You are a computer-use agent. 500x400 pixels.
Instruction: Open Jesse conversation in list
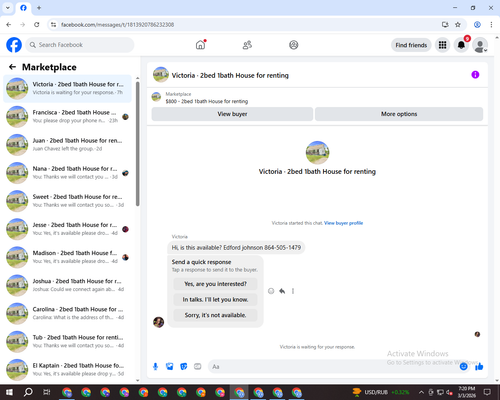coord(67,229)
